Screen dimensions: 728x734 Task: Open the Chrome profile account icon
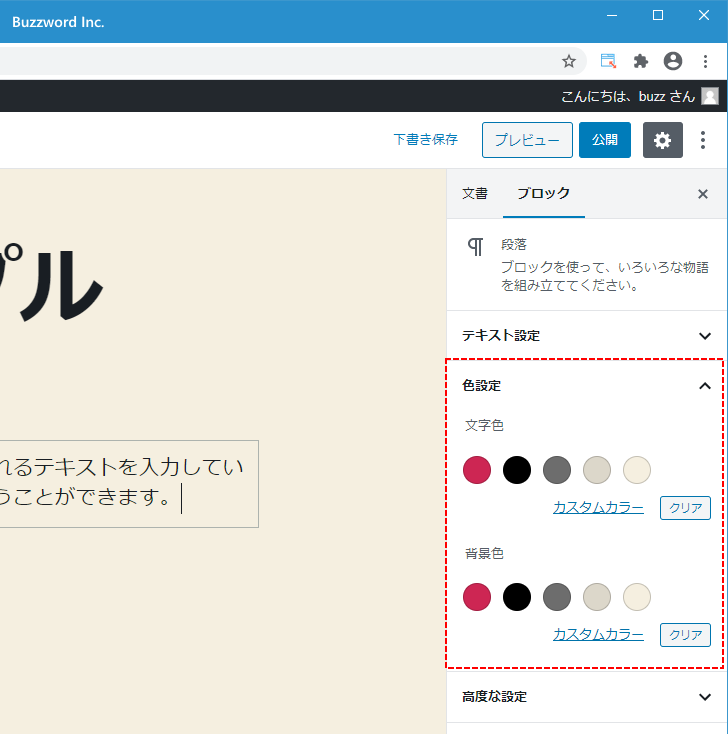(673, 61)
